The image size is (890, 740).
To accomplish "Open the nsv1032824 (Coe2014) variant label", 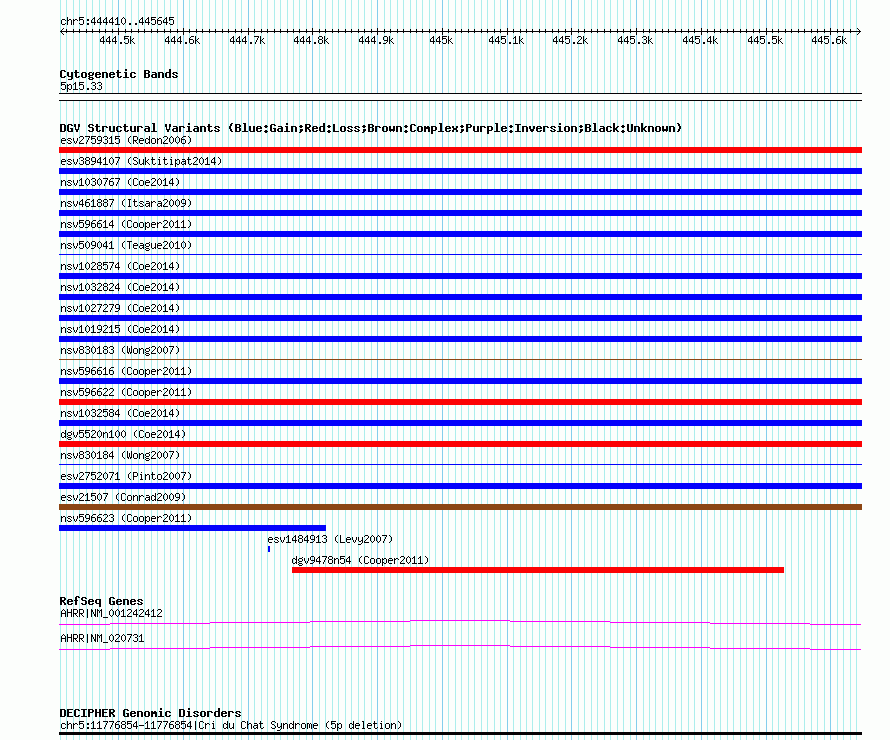I will pos(120,287).
